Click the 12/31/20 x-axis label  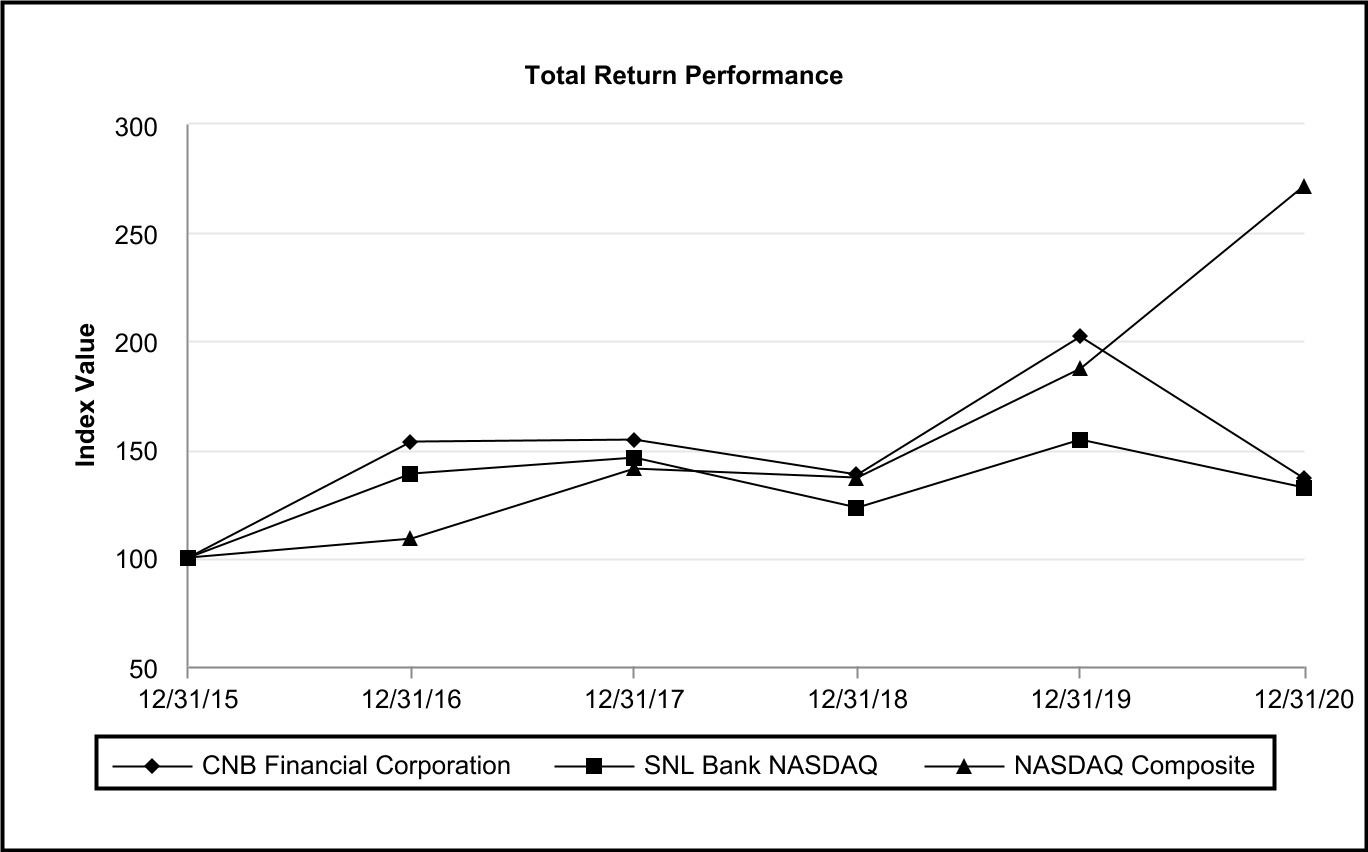tap(1304, 698)
